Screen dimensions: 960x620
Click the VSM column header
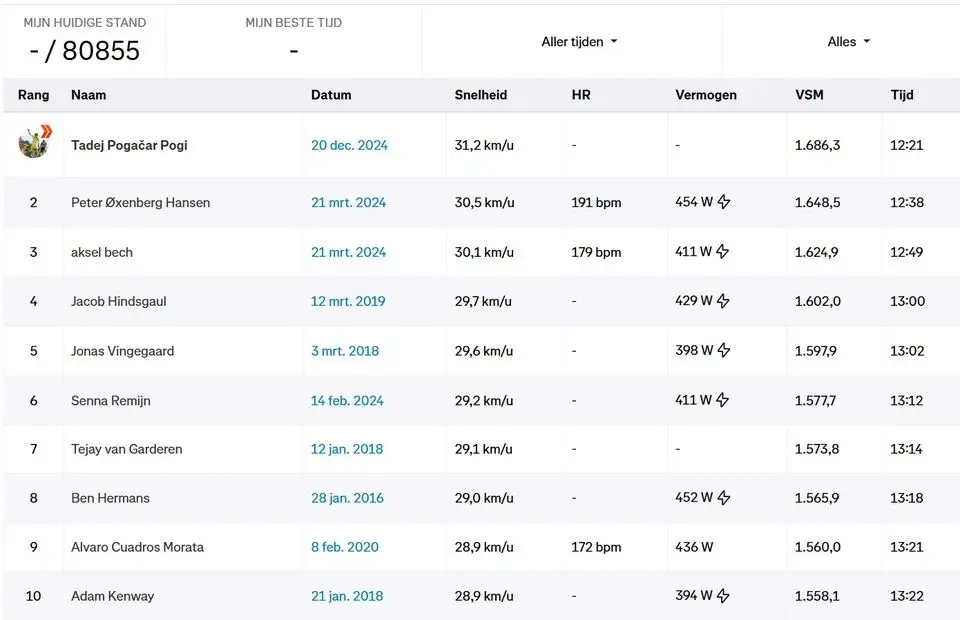(x=809, y=95)
